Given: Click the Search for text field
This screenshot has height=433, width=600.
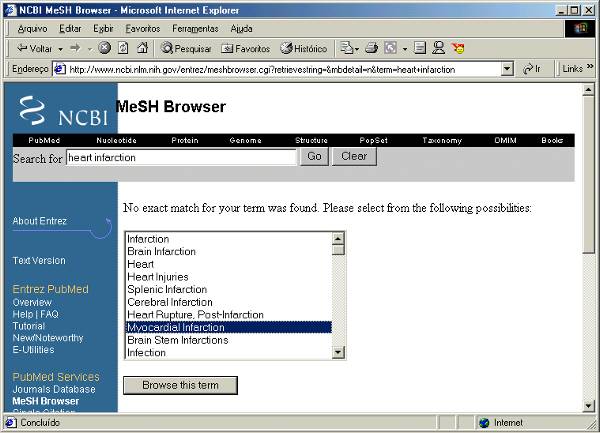Looking at the screenshot, I should coord(181,157).
